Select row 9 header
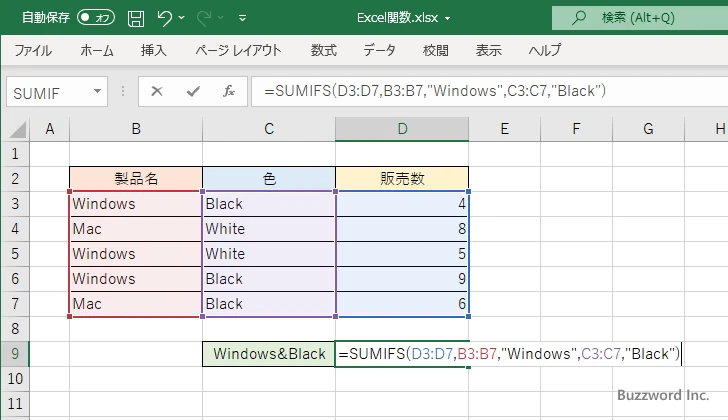 (x=15, y=354)
